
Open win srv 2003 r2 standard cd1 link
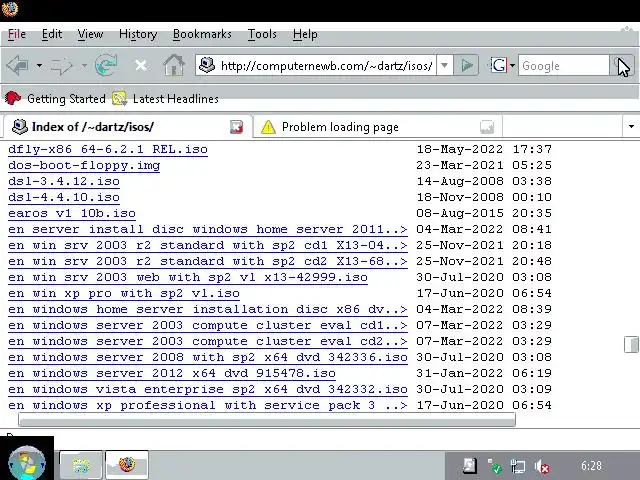pos(208,245)
